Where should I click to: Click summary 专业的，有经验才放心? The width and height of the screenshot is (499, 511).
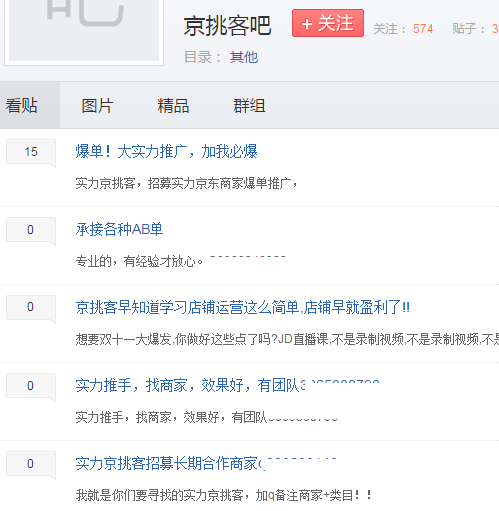tap(139, 261)
